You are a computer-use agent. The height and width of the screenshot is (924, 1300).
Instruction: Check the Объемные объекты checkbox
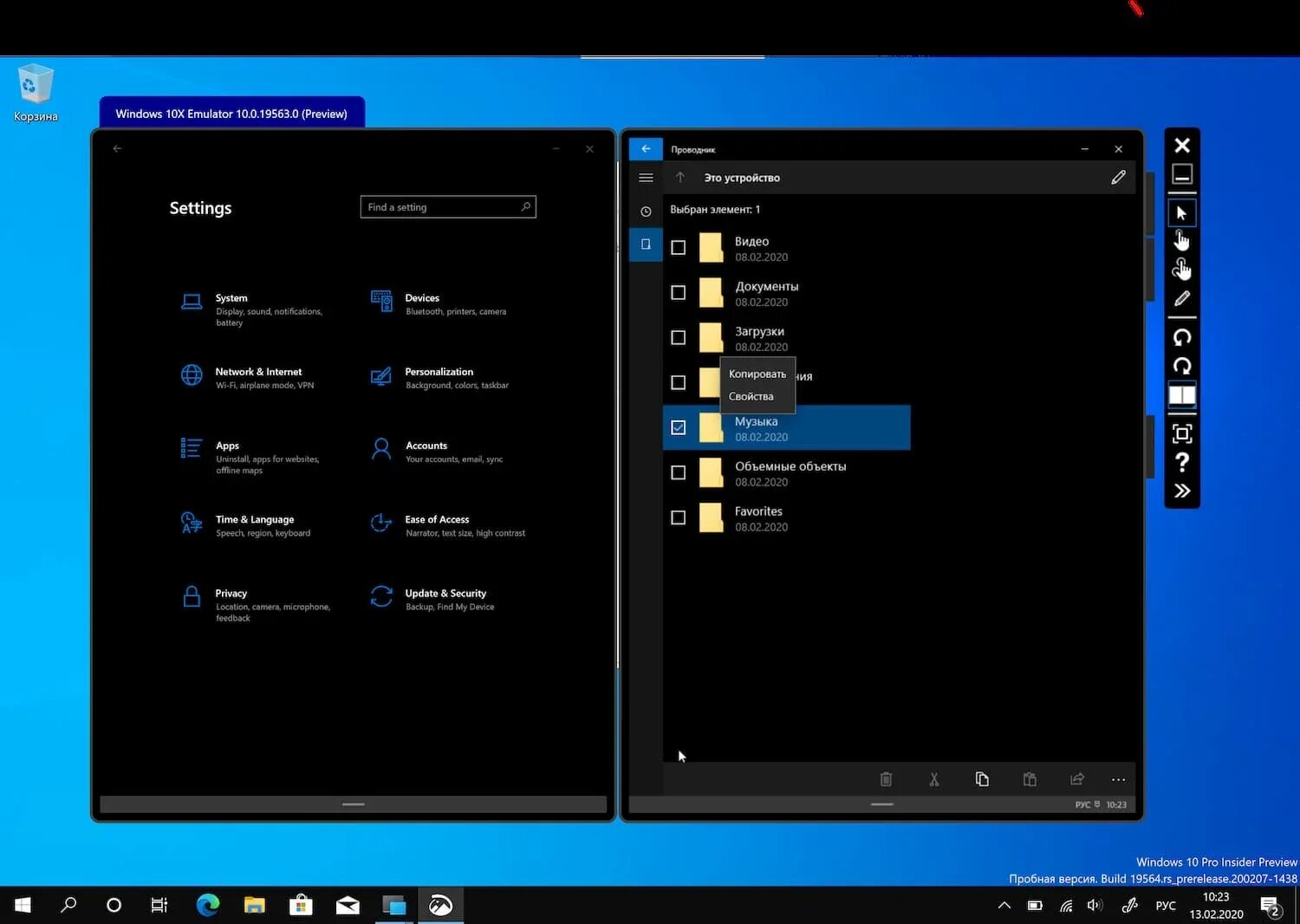pos(679,473)
